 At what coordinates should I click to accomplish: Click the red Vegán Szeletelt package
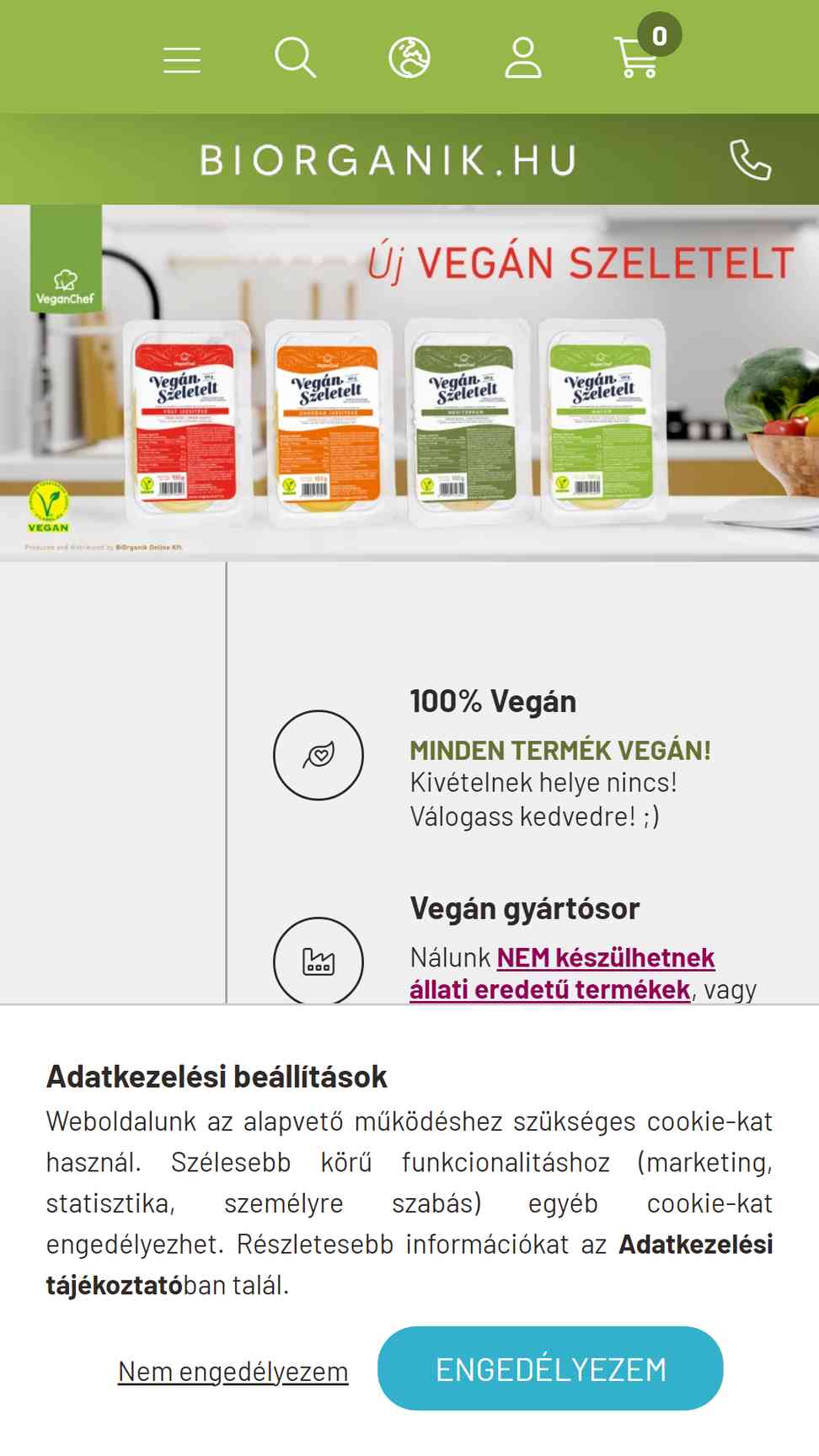(x=186, y=420)
